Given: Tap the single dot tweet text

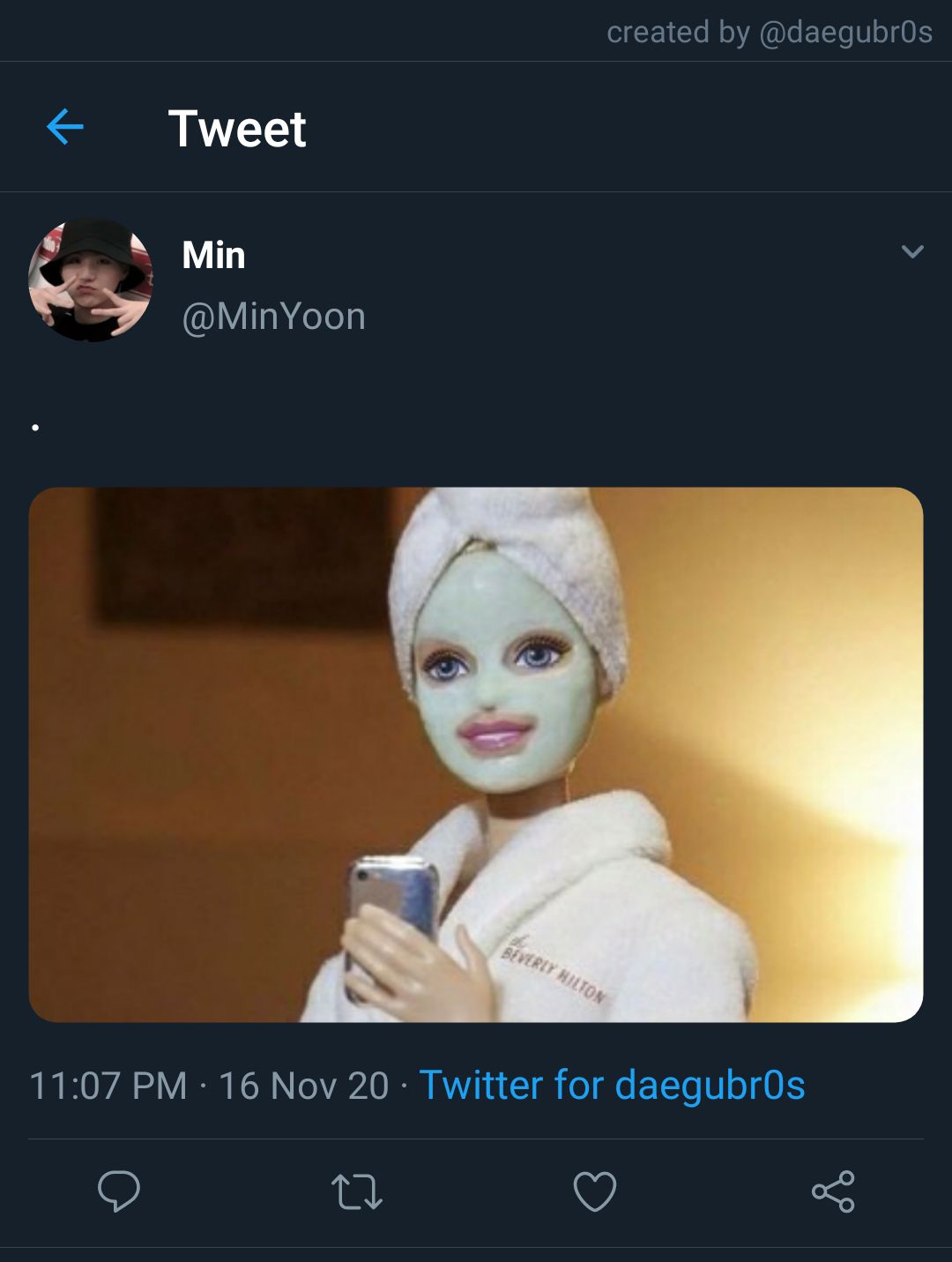Looking at the screenshot, I should click(x=35, y=428).
